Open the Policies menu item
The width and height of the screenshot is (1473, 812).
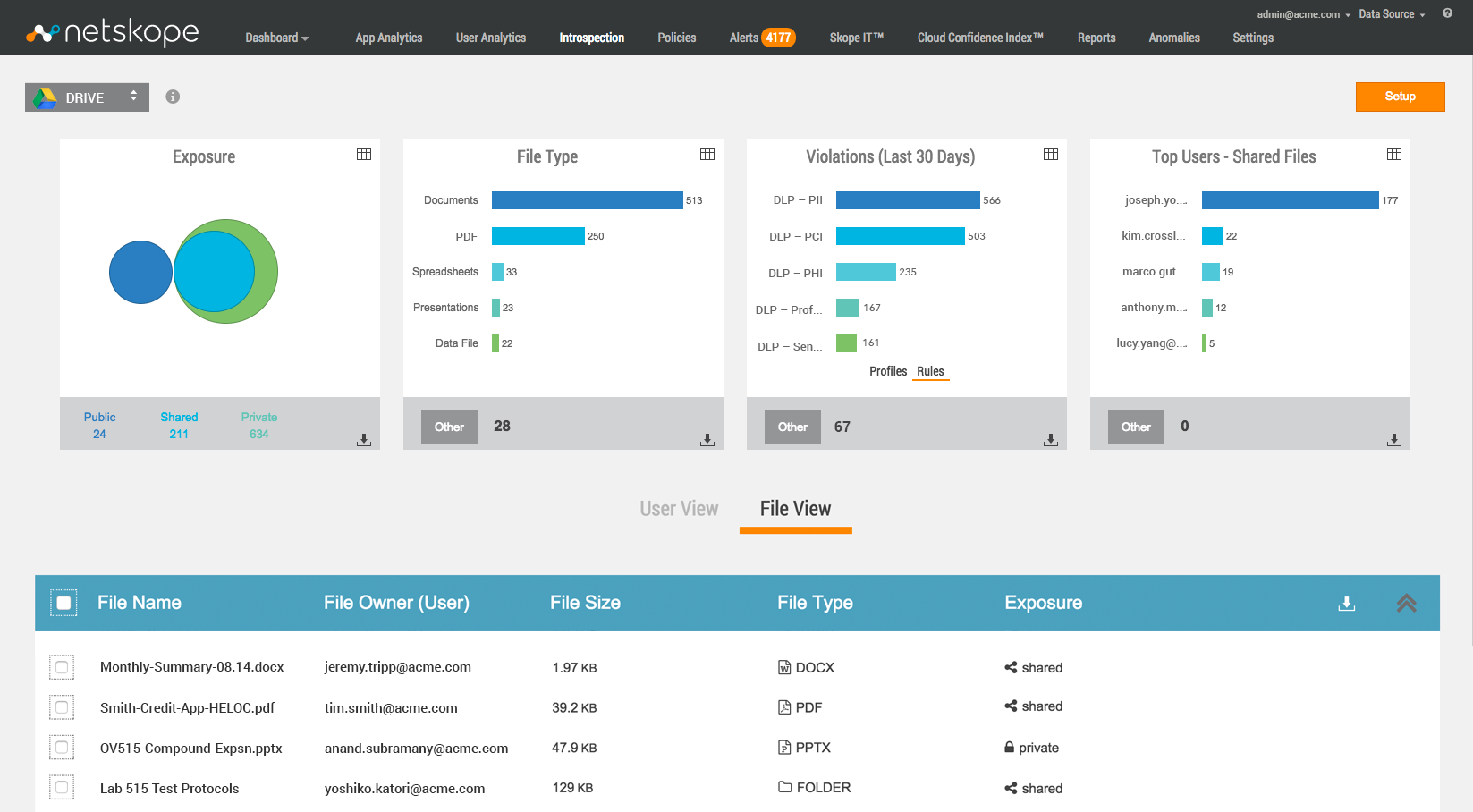676,38
